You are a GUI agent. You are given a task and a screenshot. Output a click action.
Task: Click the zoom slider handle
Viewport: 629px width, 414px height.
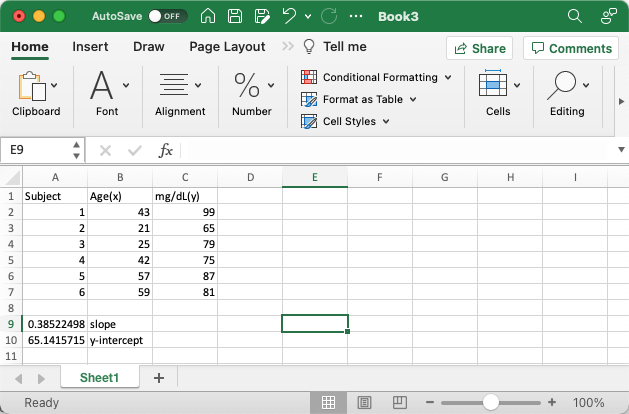point(490,403)
